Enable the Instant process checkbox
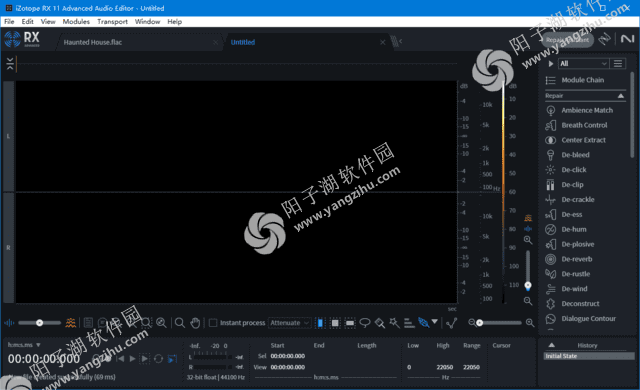The image size is (640, 390). pyautogui.click(x=213, y=323)
